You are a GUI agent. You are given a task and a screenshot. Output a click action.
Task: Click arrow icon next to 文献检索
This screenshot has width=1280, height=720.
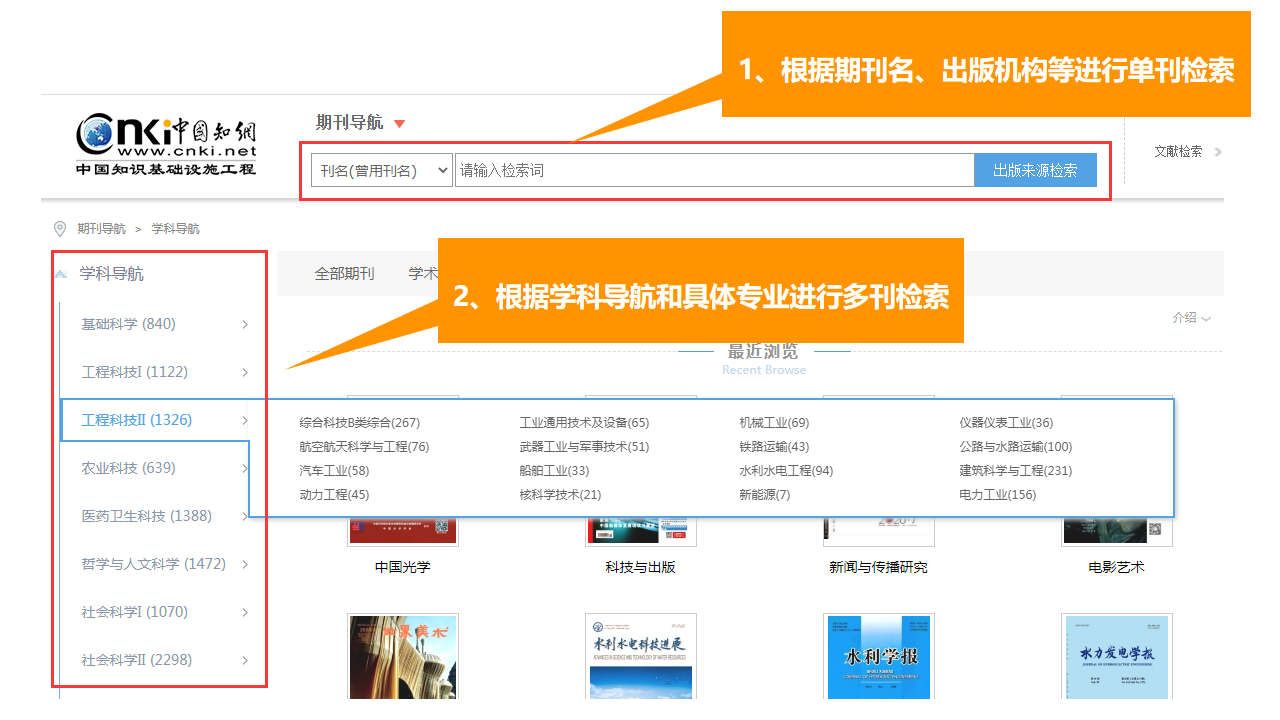click(1217, 152)
